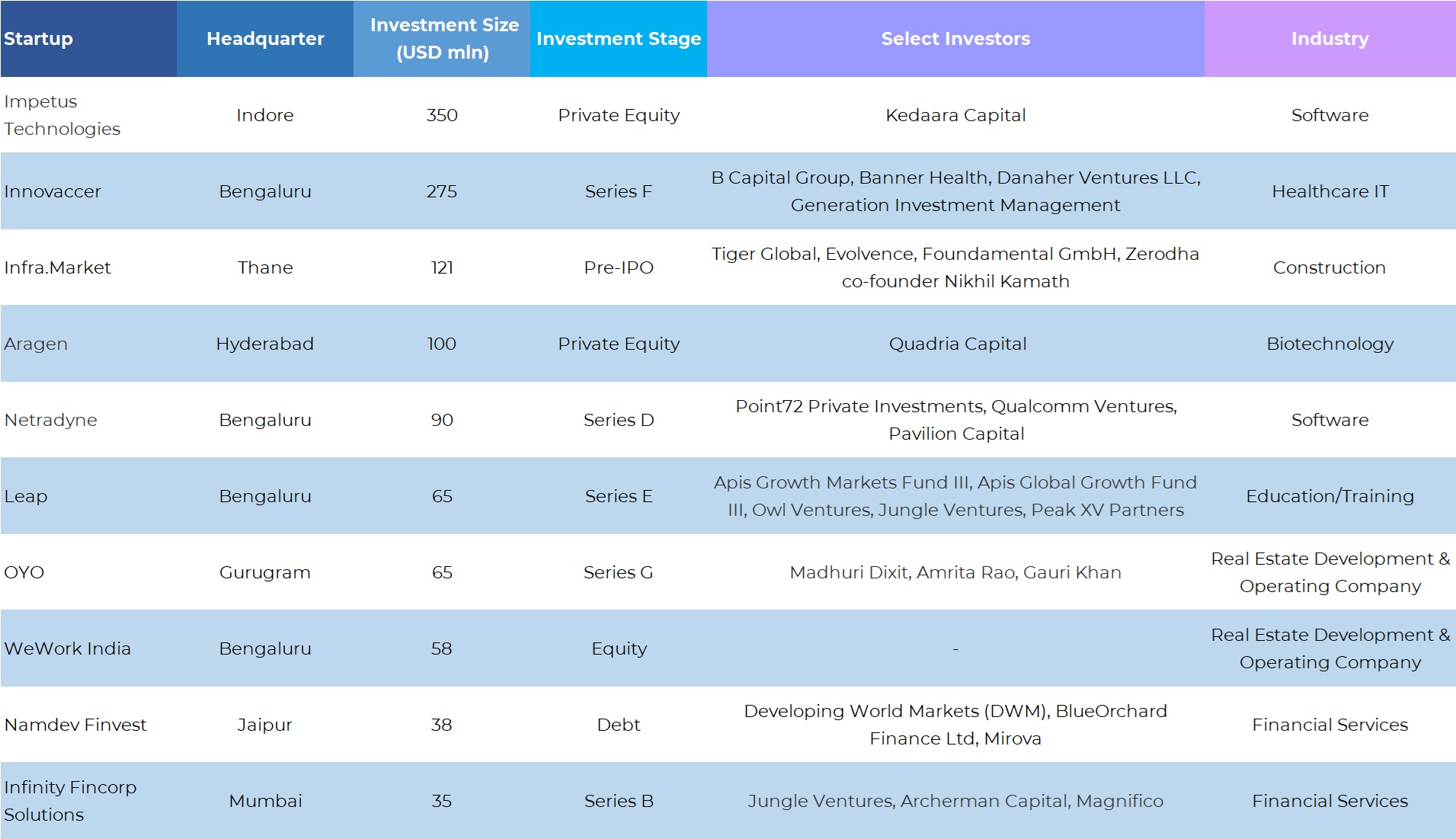Click the Headquarter column header
This screenshot has width=1456, height=839.
[x=265, y=39]
